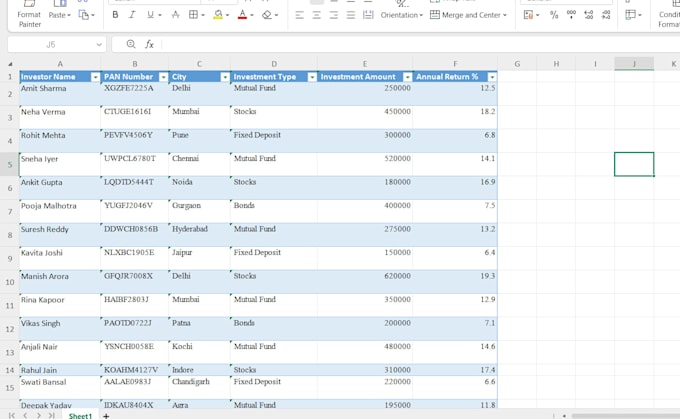The height and width of the screenshot is (419, 680).
Task: Open the Orientation options
Action: point(402,15)
